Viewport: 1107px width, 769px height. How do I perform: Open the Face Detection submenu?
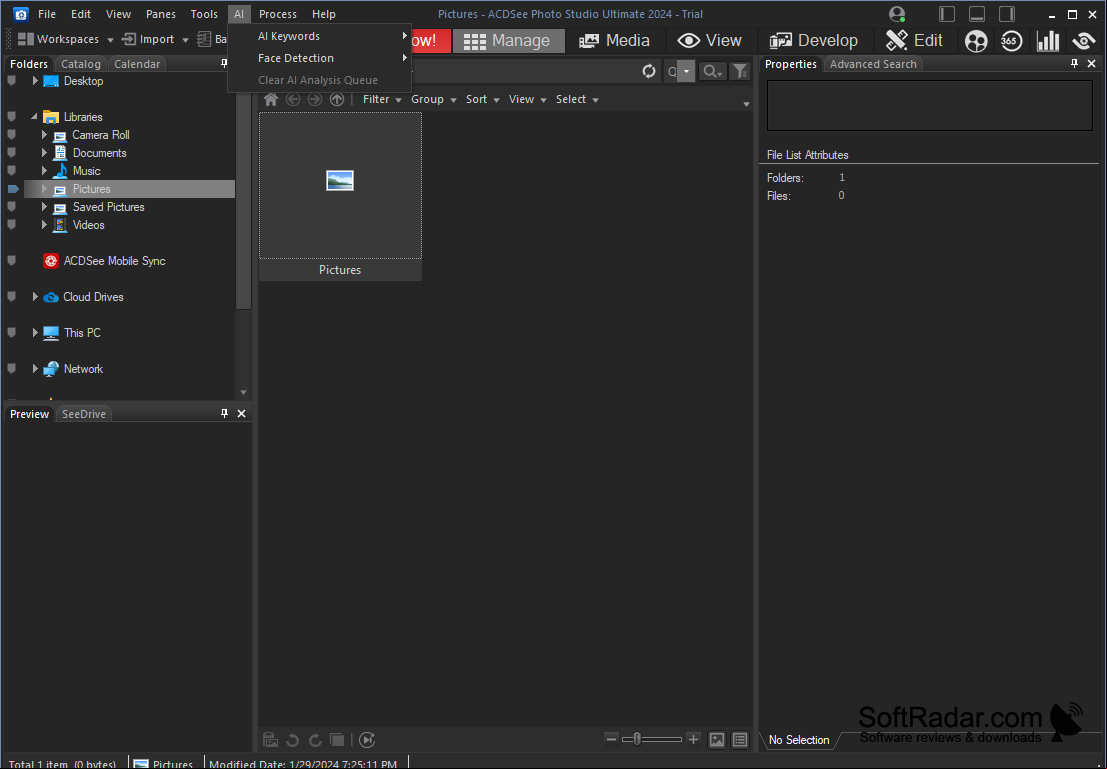pos(319,58)
